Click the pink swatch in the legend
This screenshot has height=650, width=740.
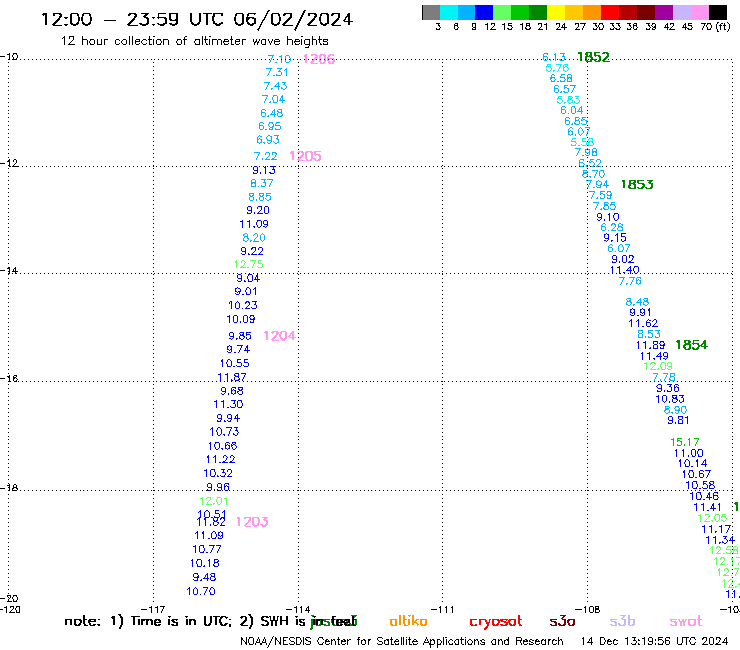700,12
